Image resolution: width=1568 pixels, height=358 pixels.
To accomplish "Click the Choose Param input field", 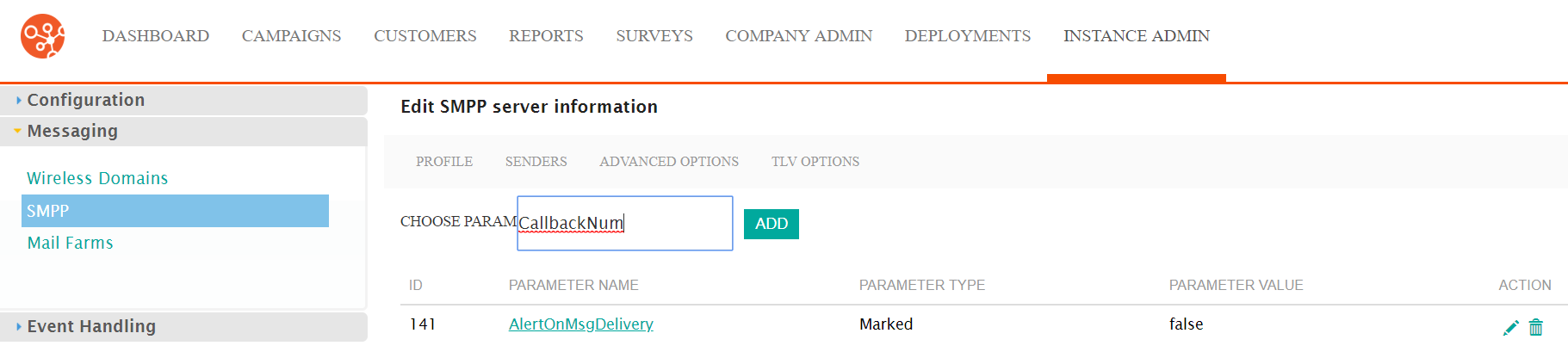I will pos(625,224).
